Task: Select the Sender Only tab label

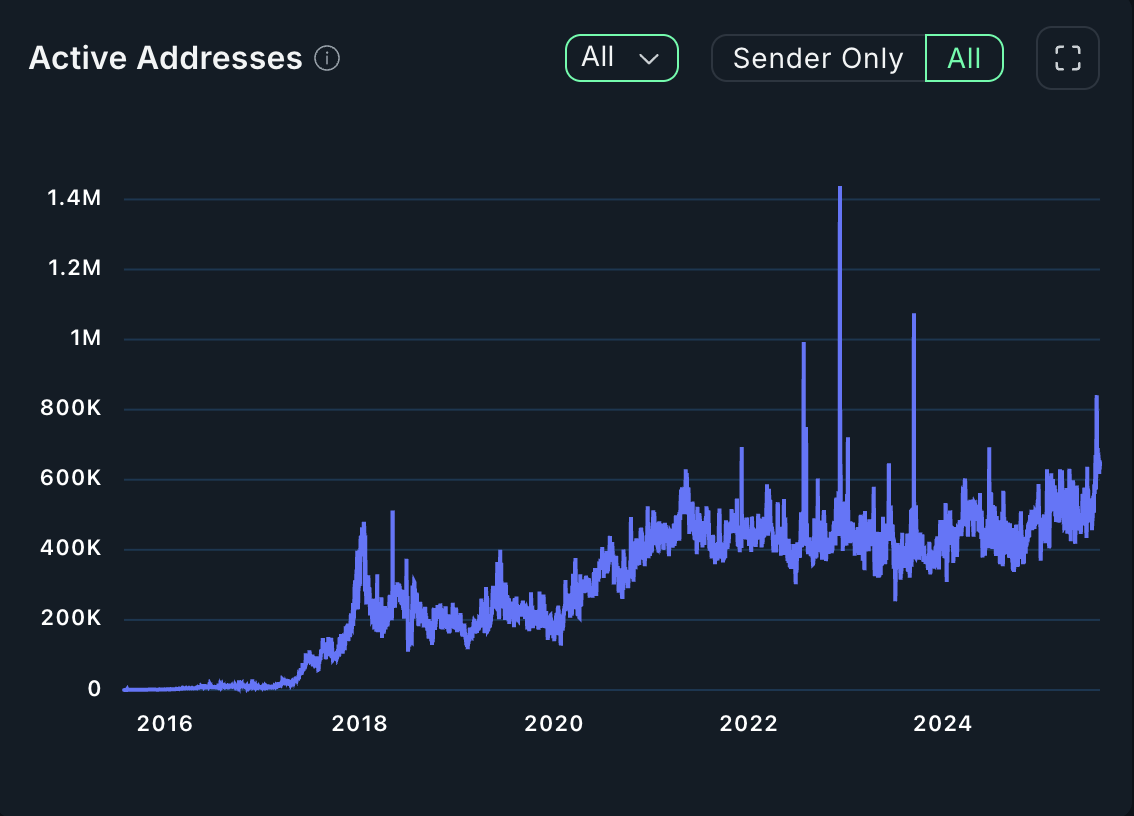Action: pos(817,59)
